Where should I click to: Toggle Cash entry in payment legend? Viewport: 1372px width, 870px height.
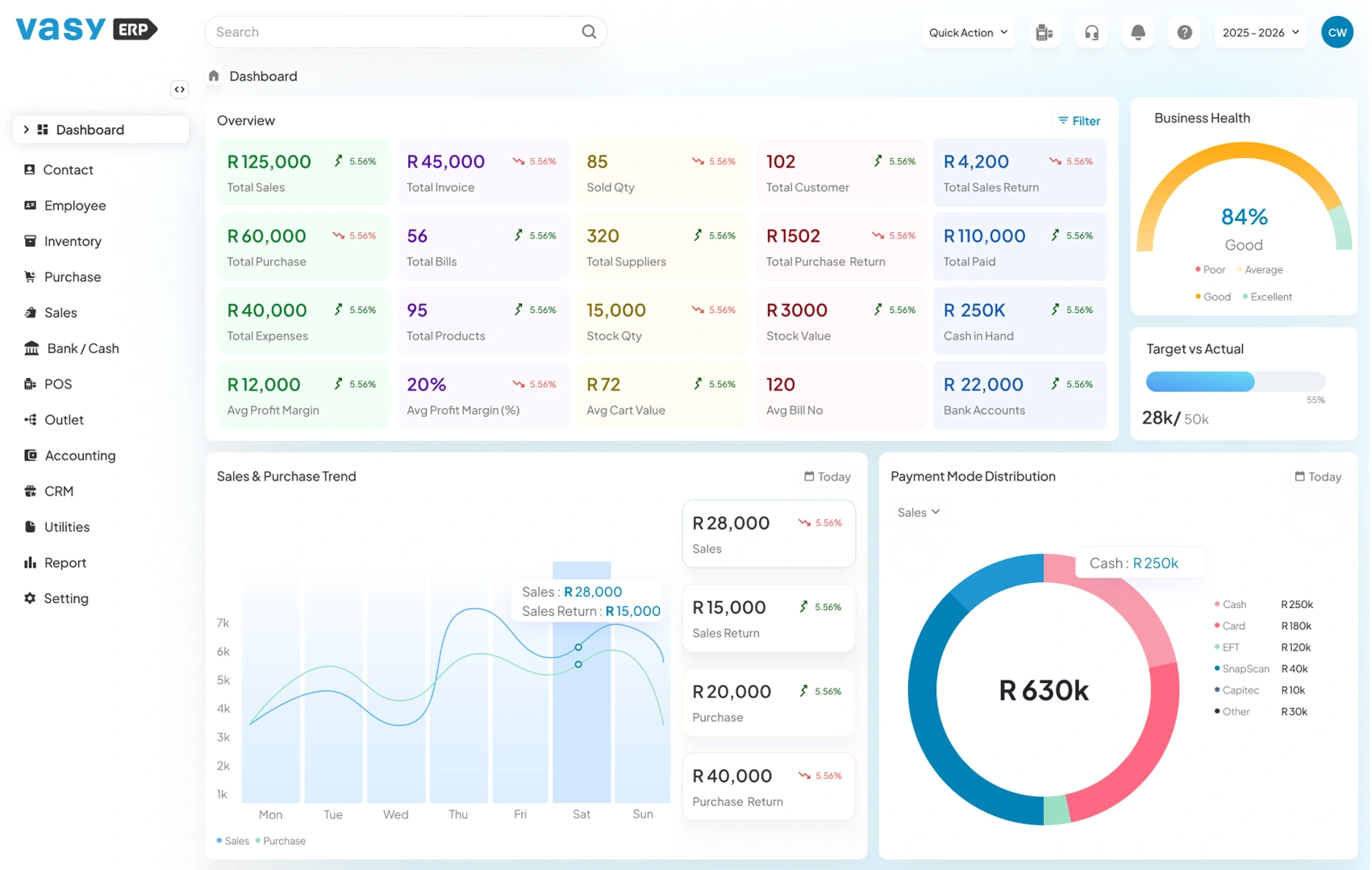[1233, 605]
